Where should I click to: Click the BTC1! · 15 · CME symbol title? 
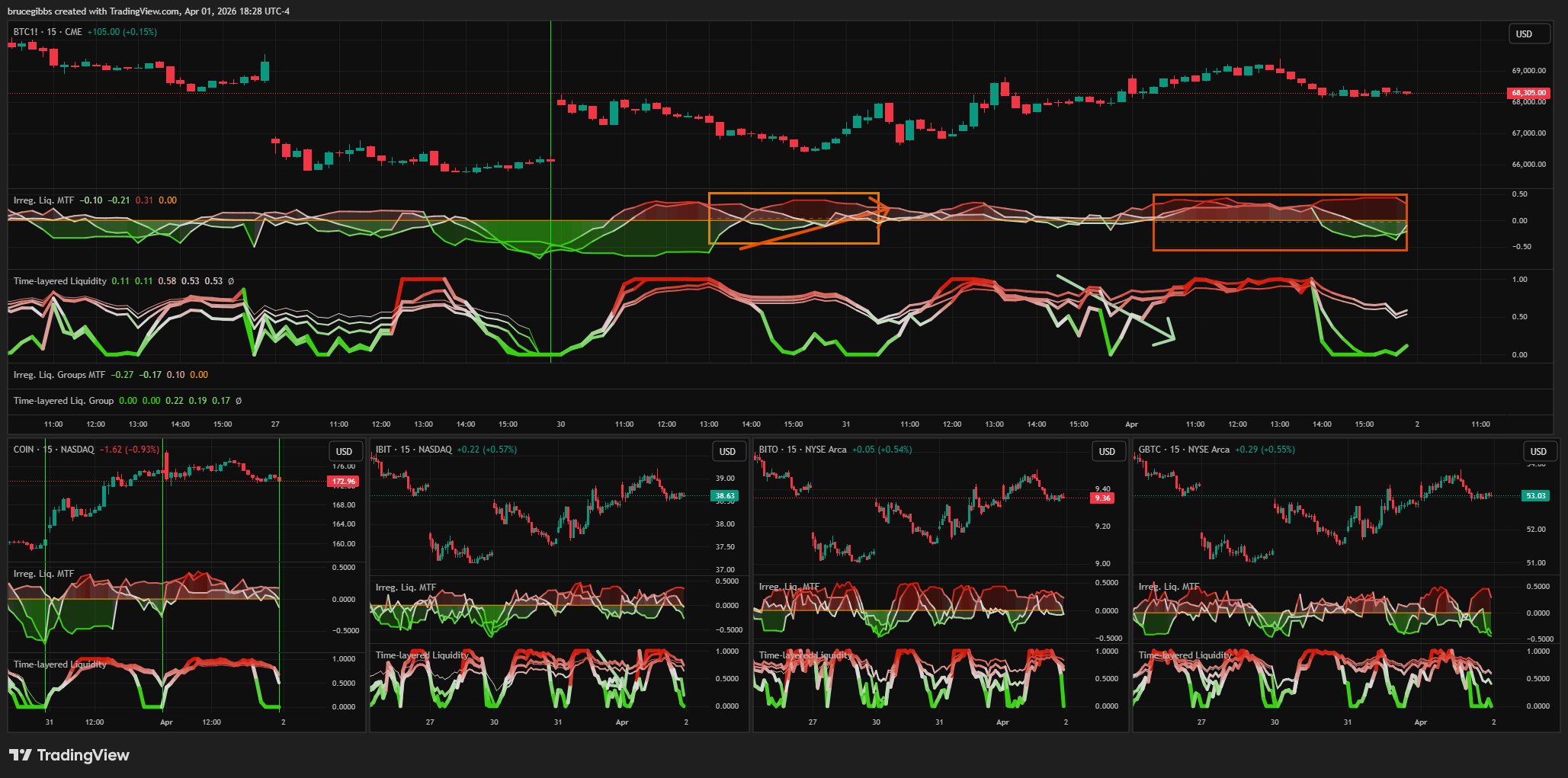pos(47,32)
